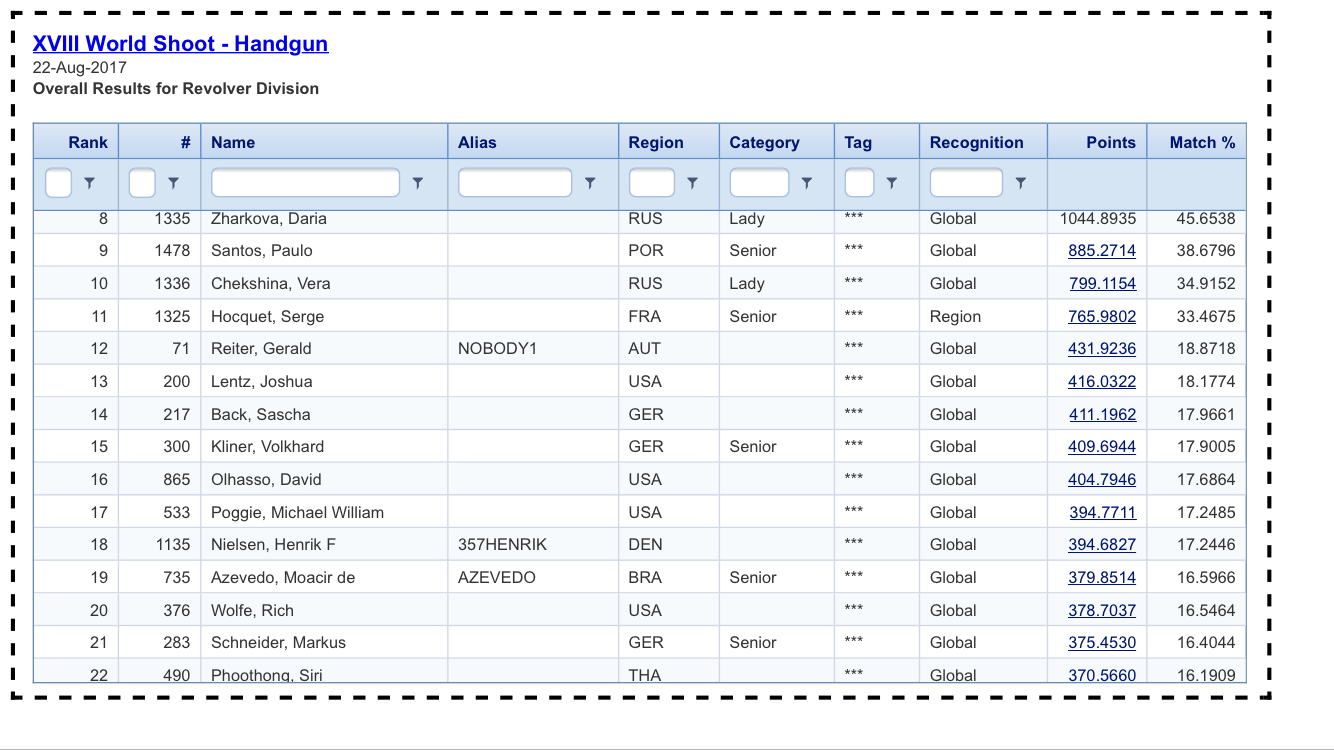Focus the Tag filter input box
The height and width of the screenshot is (750, 1334).
tap(859, 183)
